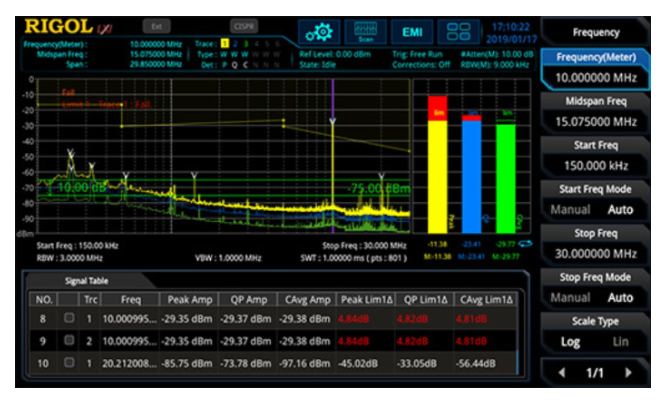This screenshot has height=403, width=657.
Task: Sort by the CAvg Lim1Δ column header
Action: point(486,300)
